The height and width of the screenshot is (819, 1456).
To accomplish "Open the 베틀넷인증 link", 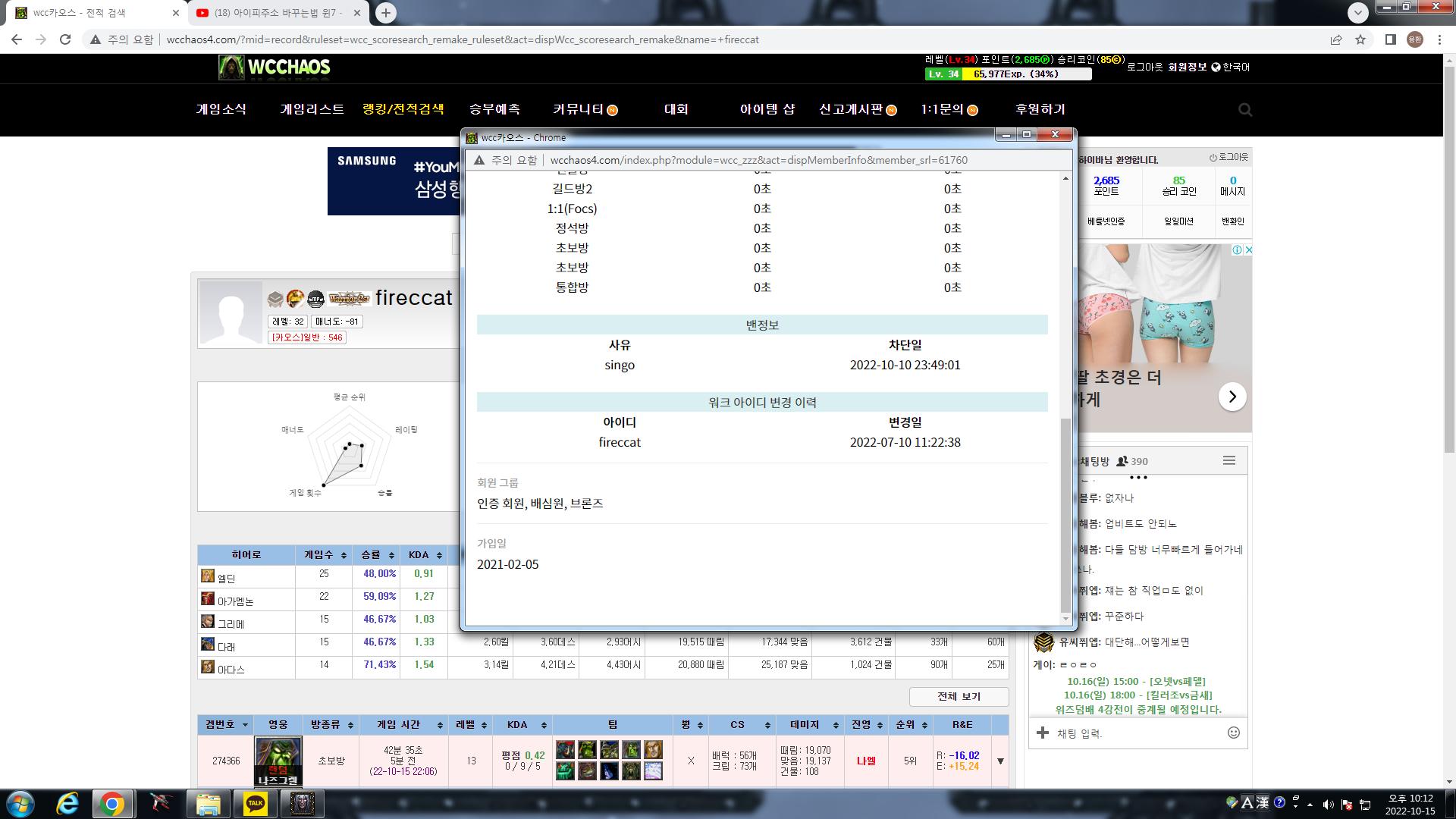I will [1106, 221].
